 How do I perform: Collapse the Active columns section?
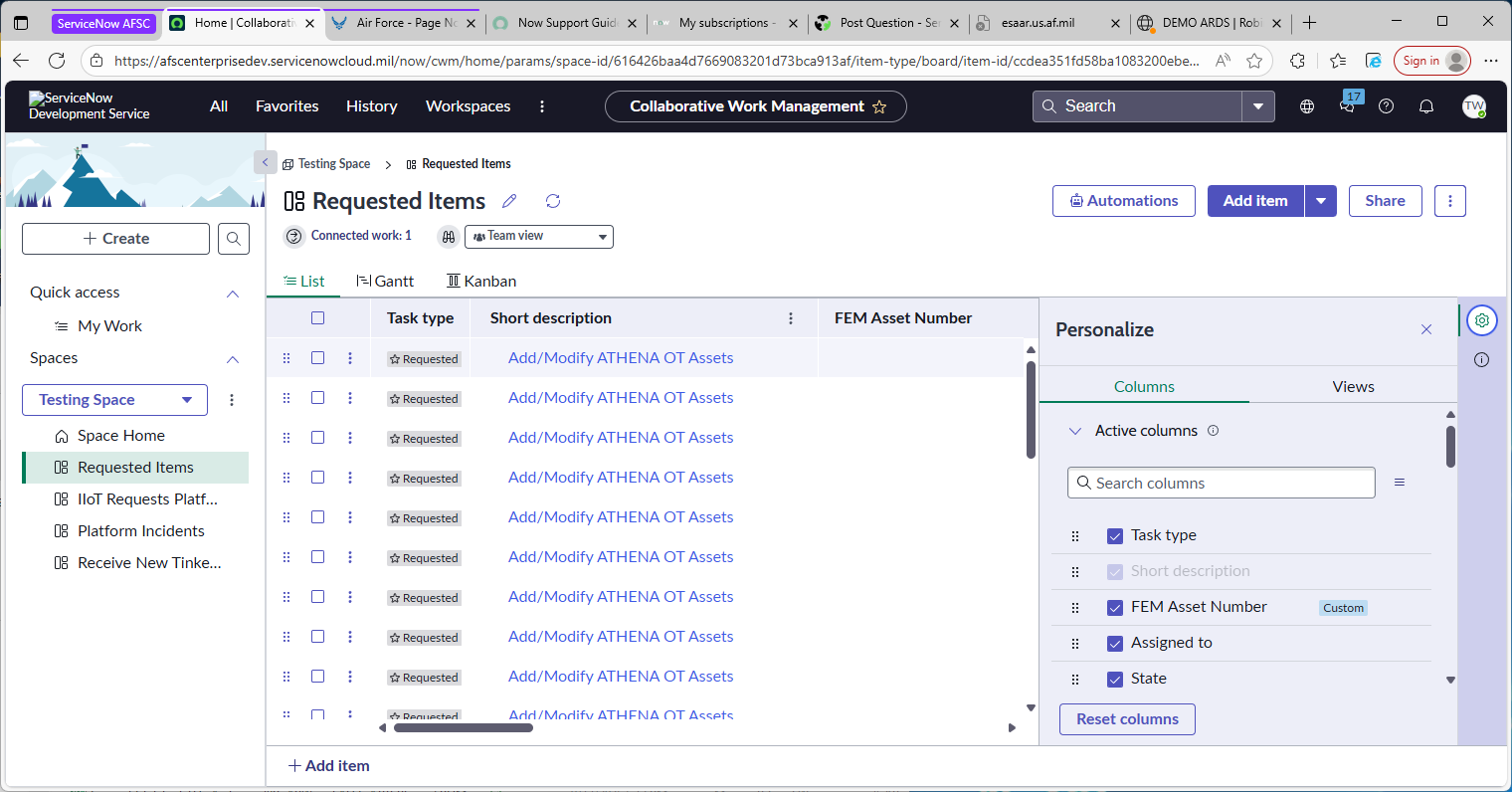1074,431
